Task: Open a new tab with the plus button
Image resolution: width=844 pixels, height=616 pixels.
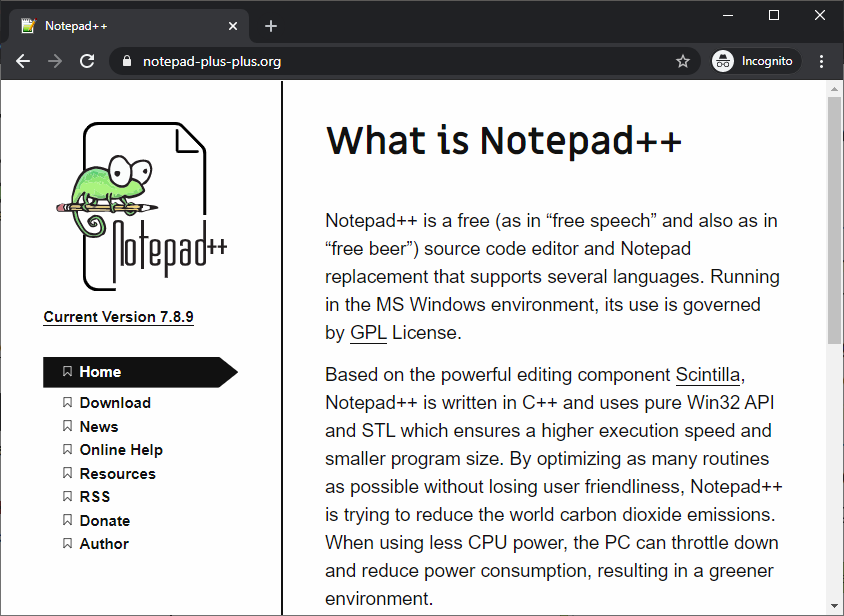Action: (271, 26)
